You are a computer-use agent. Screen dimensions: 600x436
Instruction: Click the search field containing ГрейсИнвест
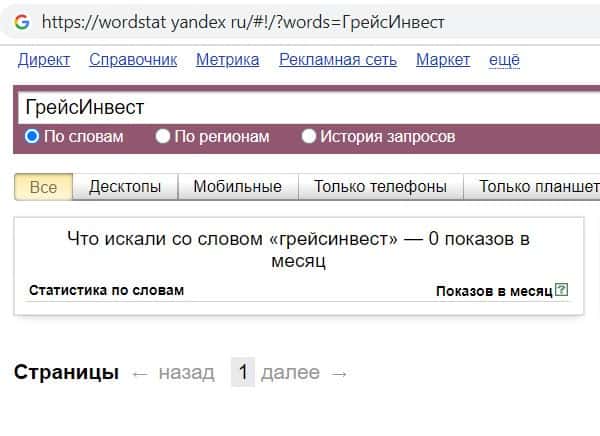click(x=309, y=107)
